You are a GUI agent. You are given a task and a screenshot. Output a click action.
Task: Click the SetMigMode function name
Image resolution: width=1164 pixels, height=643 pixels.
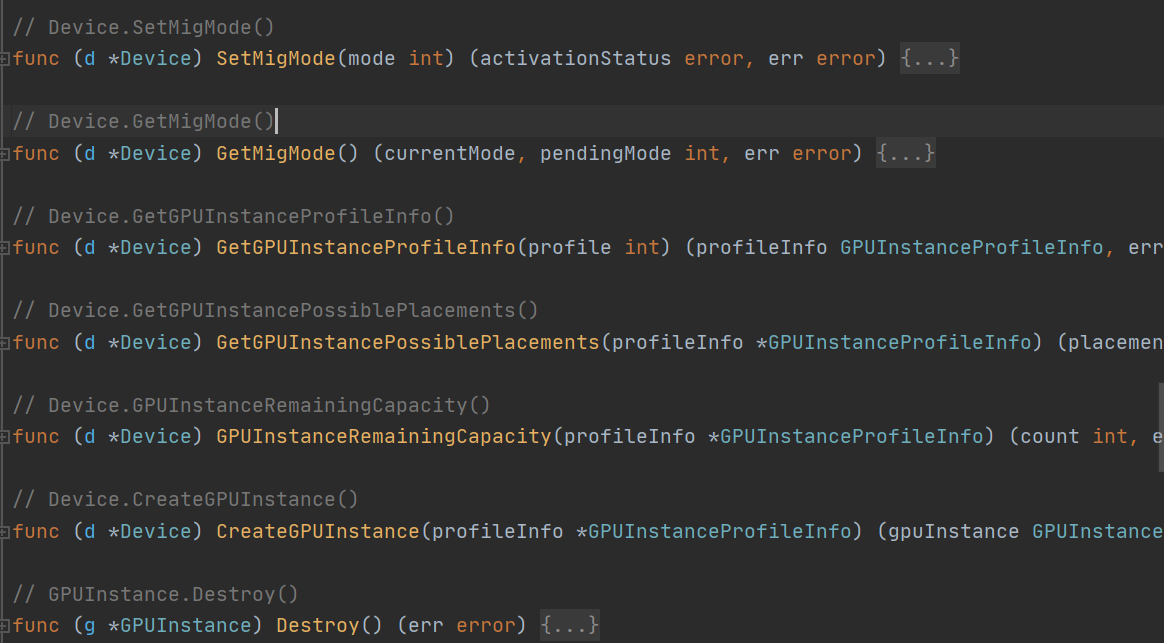(x=275, y=59)
